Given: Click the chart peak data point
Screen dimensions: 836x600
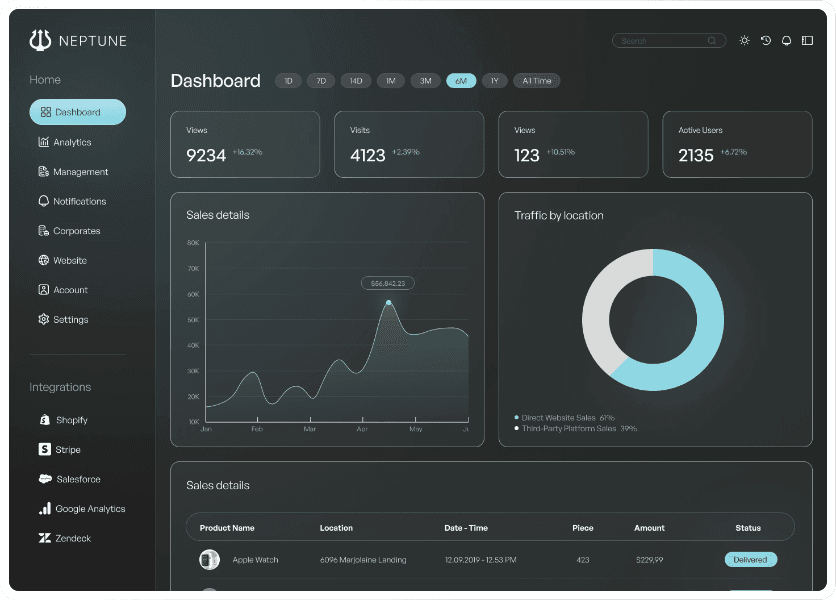Looking at the screenshot, I should [389, 302].
